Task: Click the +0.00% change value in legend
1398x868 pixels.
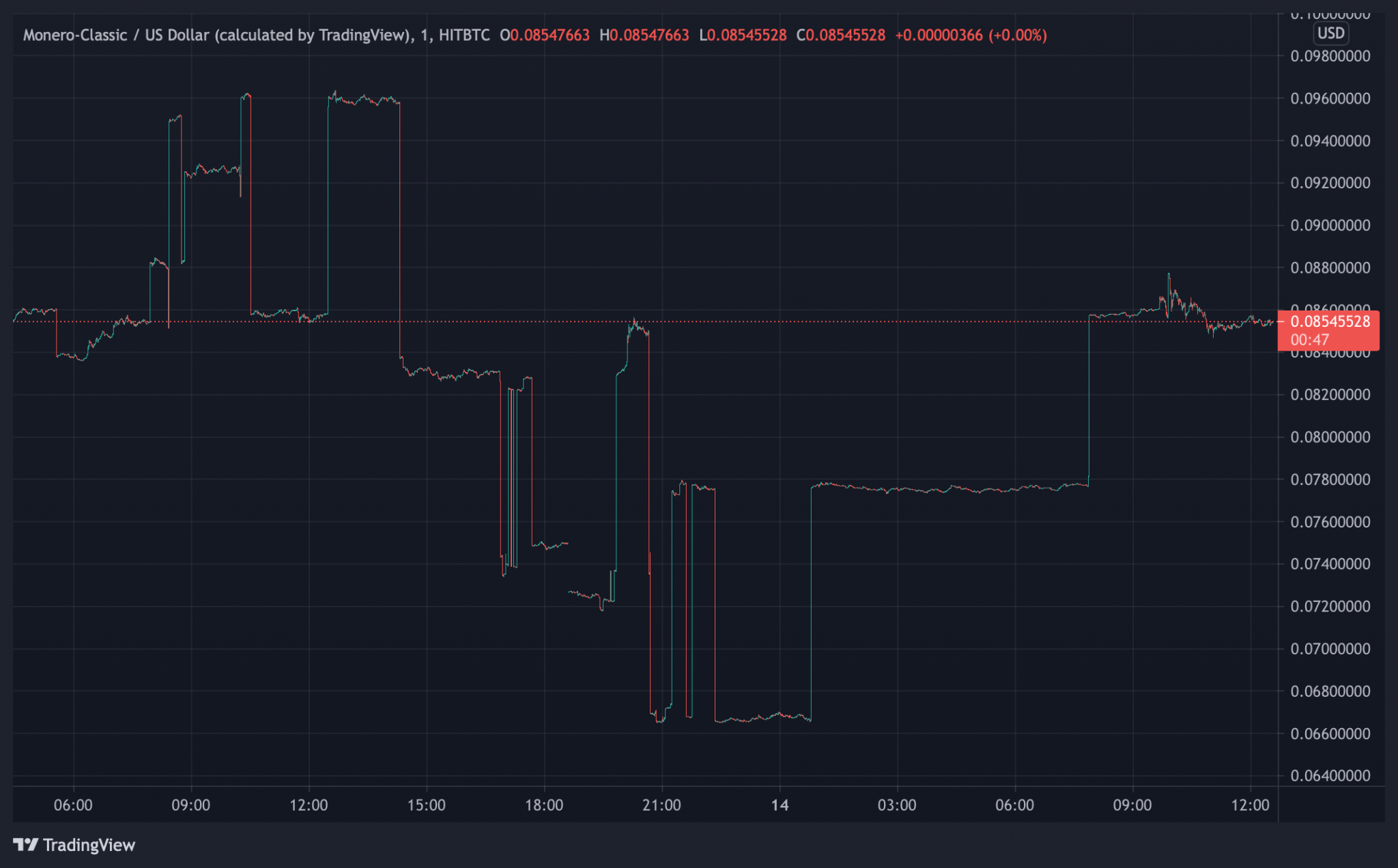Action: pyautogui.click(x=1018, y=35)
